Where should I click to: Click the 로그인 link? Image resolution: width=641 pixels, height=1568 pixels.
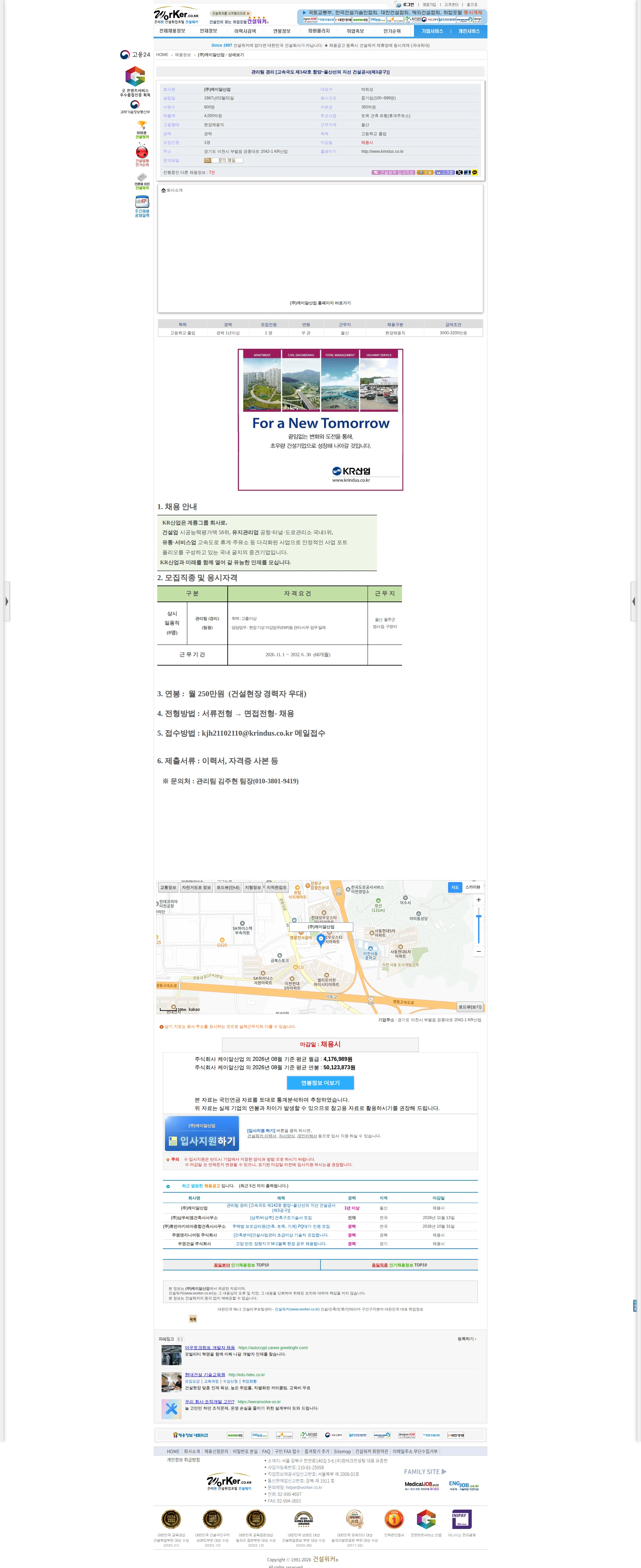click(x=408, y=4)
